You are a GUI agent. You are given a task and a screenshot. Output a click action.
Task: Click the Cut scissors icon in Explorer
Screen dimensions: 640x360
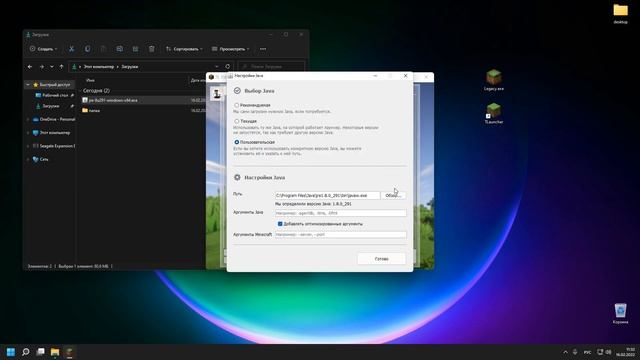click(71, 49)
